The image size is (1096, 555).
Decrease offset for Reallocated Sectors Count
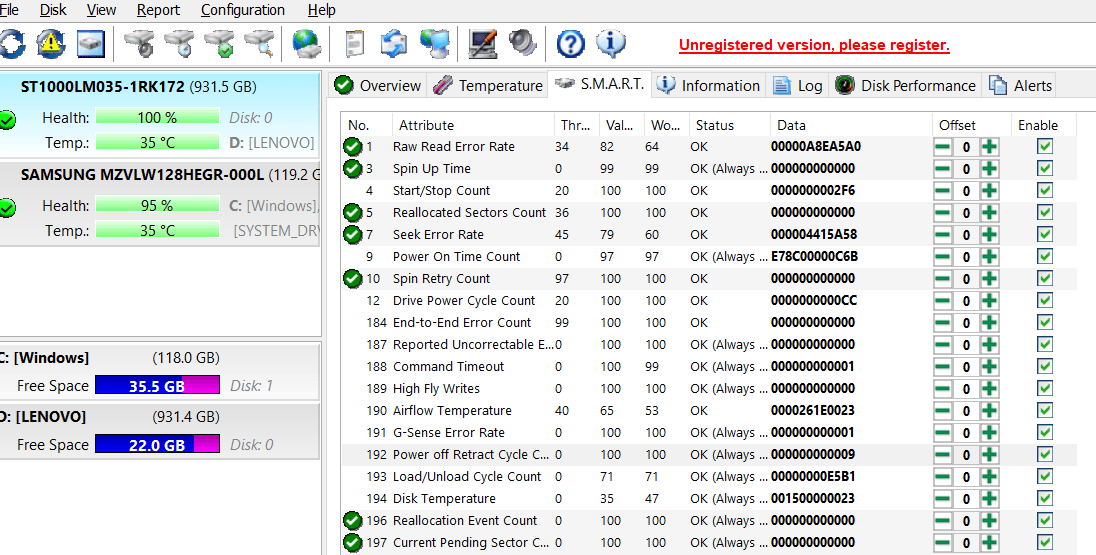click(x=943, y=212)
